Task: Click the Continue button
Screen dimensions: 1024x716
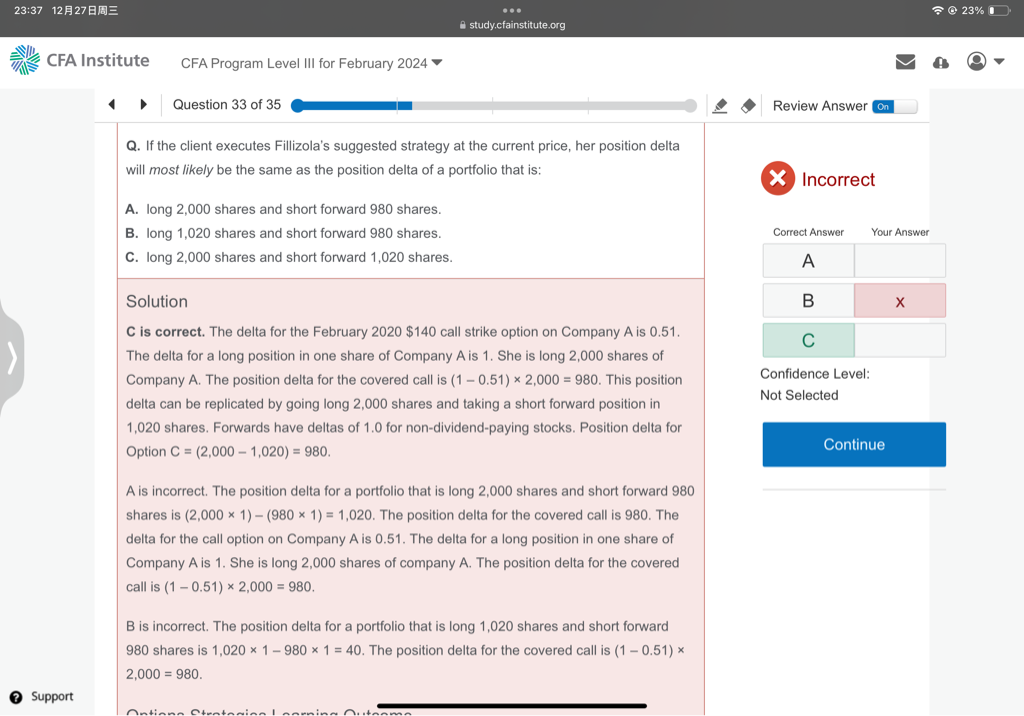Action: 853,444
